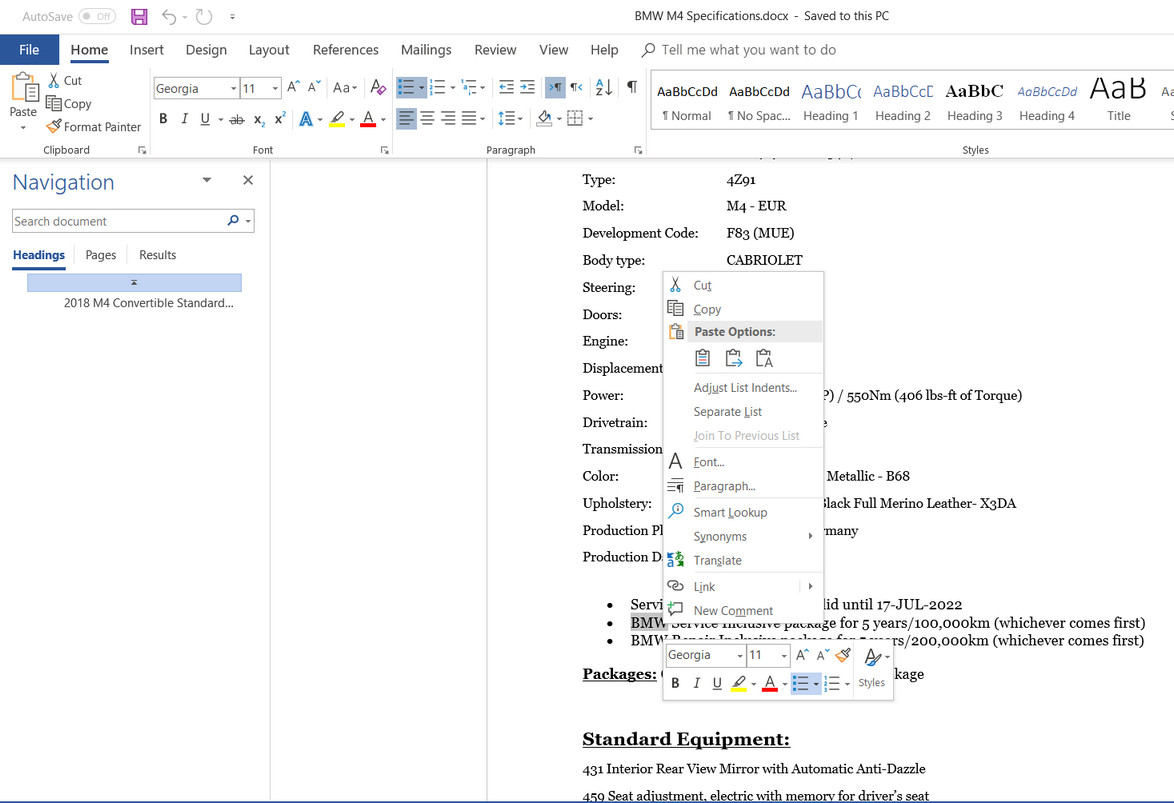Toggle Italic in mini toolbar
This screenshot has height=803, width=1174.
coord(696,682)
